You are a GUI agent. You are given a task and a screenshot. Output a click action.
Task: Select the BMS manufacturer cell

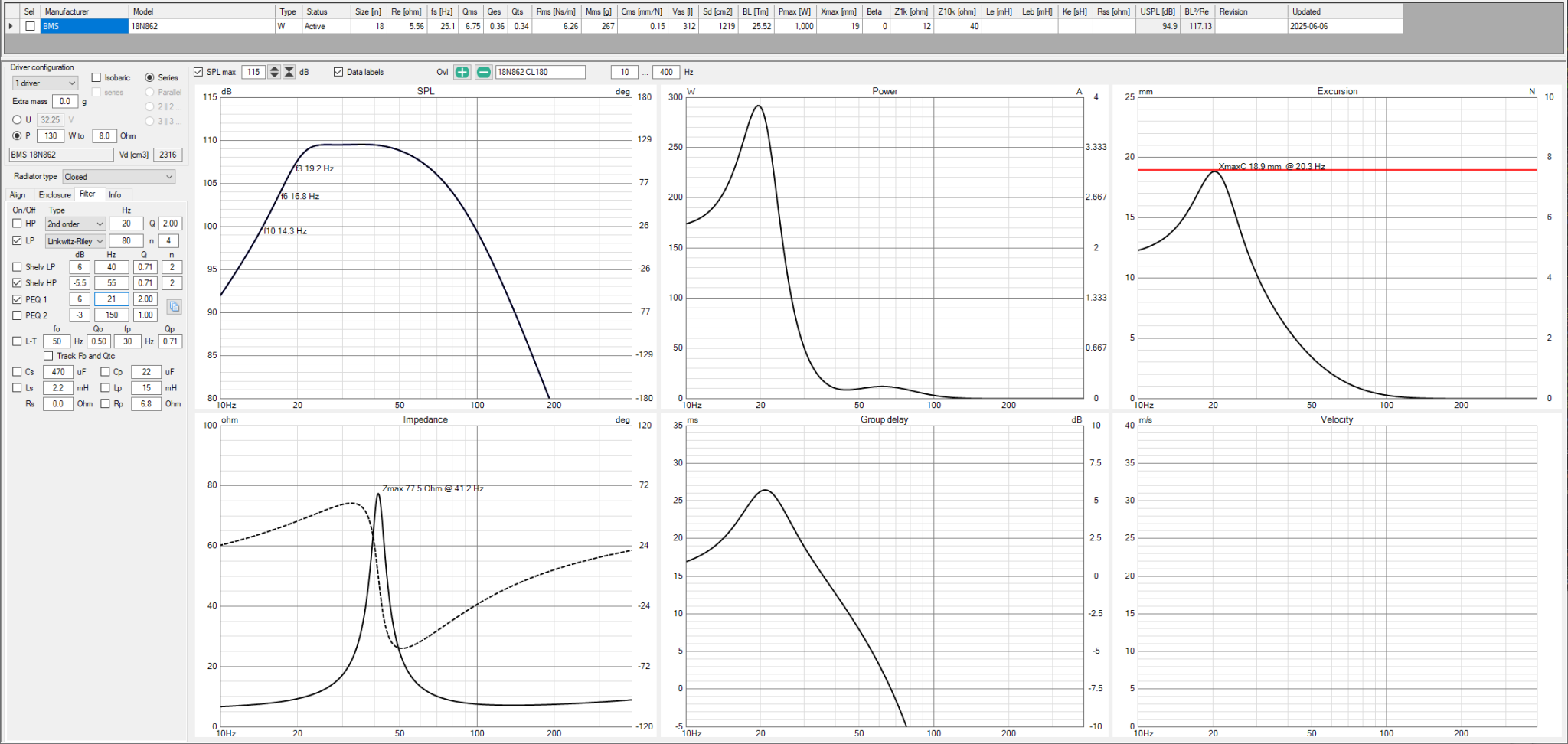(x=84, y=26)
